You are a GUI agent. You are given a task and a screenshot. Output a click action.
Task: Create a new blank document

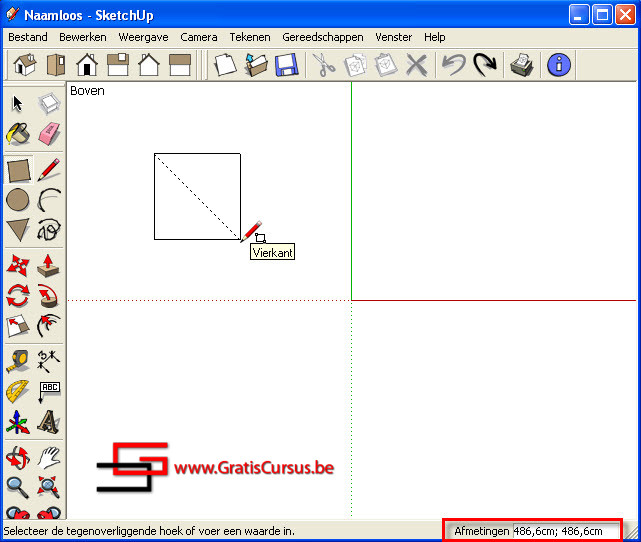click(x=225, y=65)
